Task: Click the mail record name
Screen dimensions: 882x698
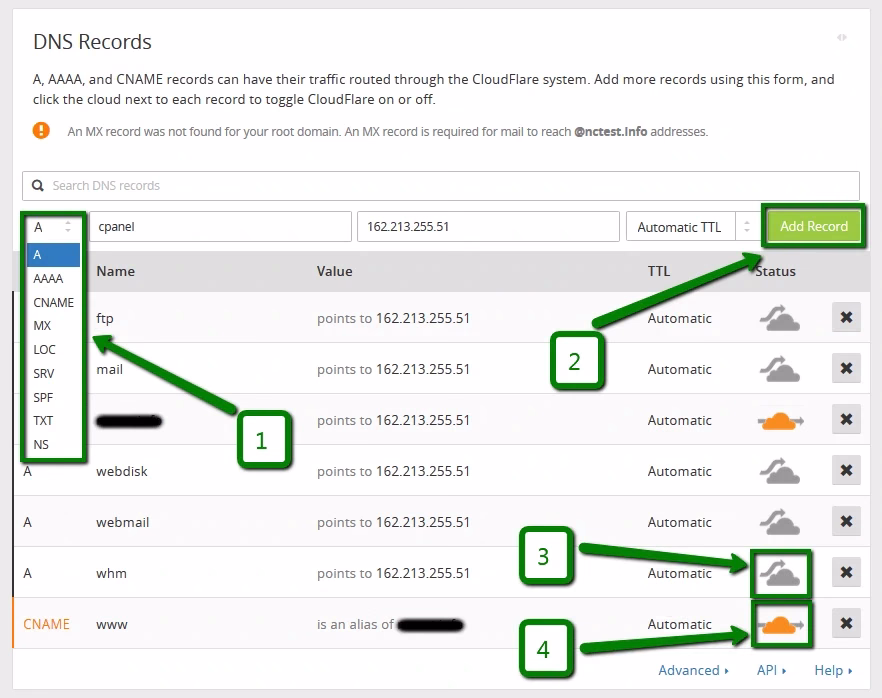Action: pos(110,370)
